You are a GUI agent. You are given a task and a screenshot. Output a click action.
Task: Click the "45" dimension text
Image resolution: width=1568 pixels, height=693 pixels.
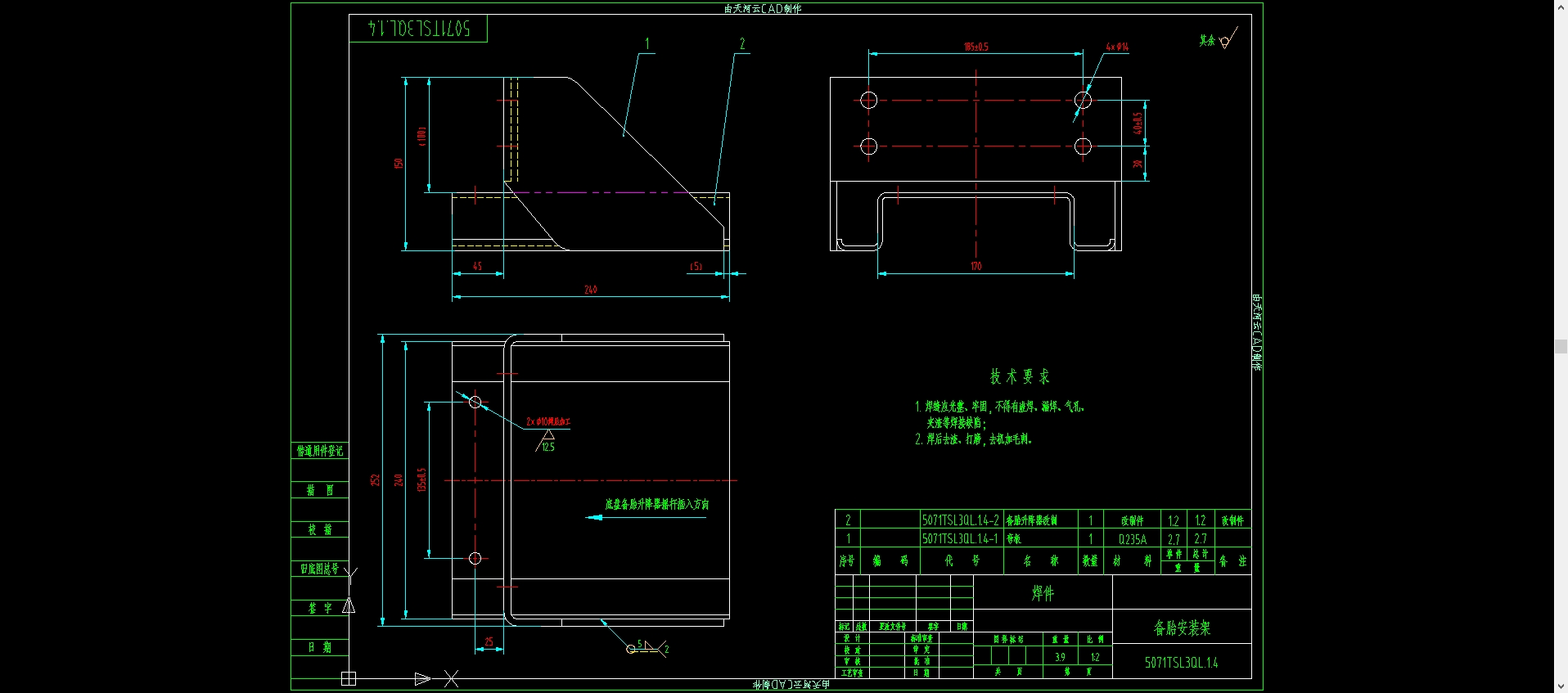477,266
